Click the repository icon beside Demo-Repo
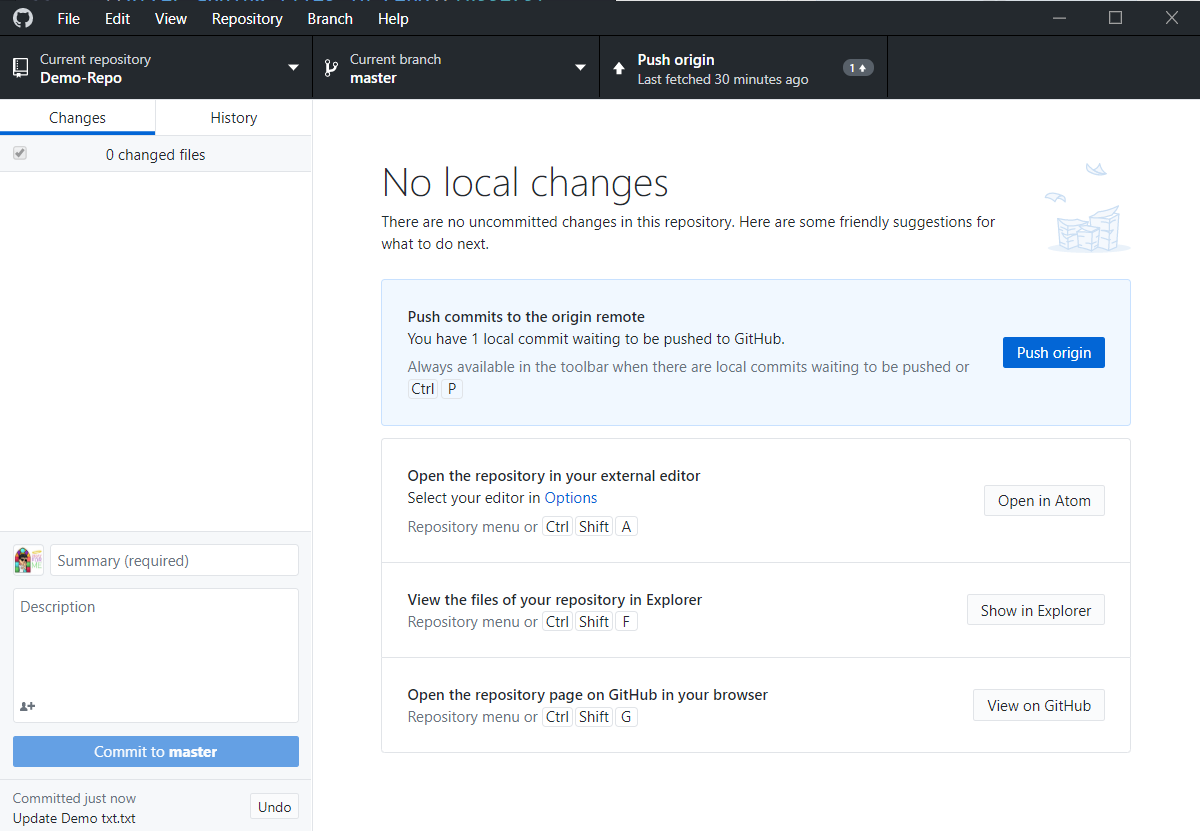The width and height of the screenshot is (1200, 831). (x=20, y=68)
